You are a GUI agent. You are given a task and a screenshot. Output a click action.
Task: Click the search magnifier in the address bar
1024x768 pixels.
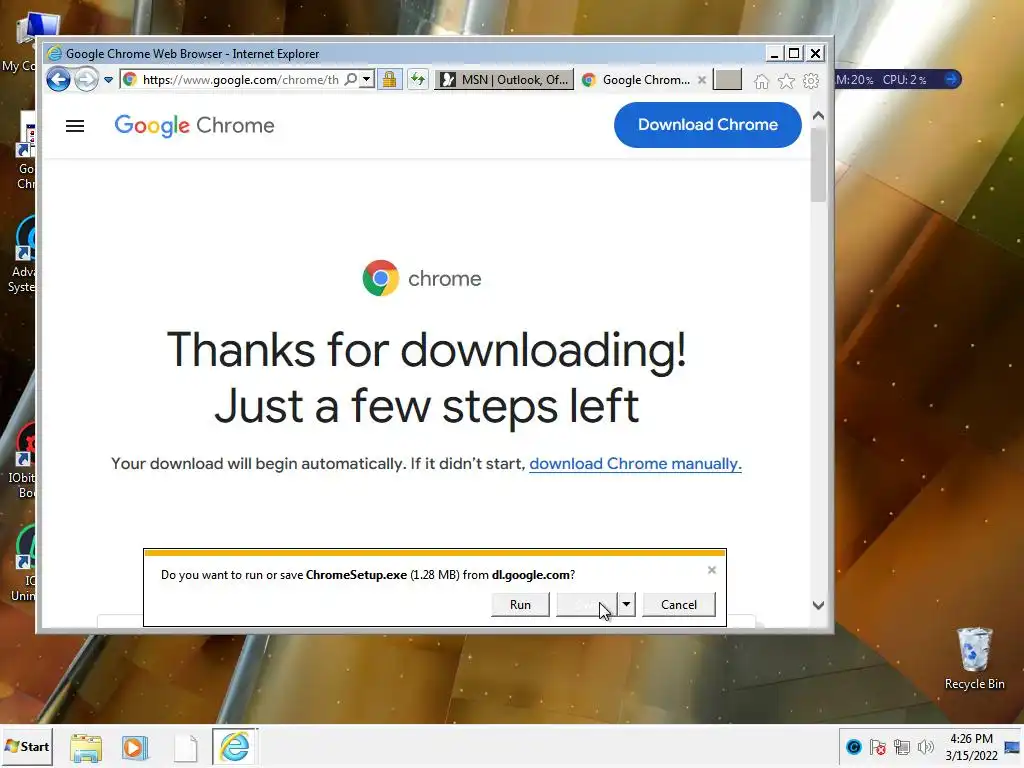tap(351, 80)
